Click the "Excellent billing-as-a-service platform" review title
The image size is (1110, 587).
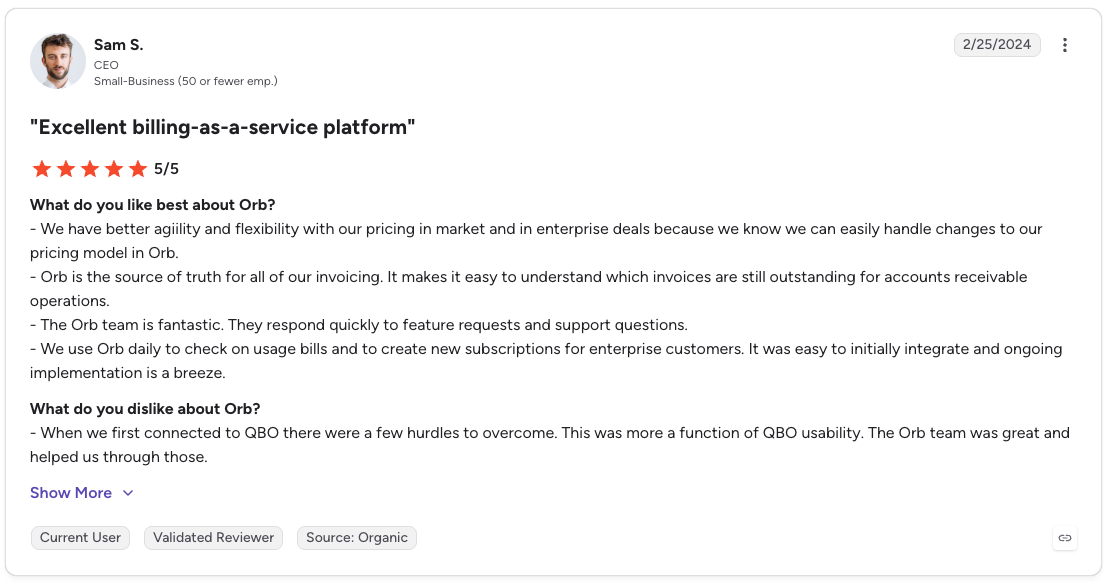point(222,127)
